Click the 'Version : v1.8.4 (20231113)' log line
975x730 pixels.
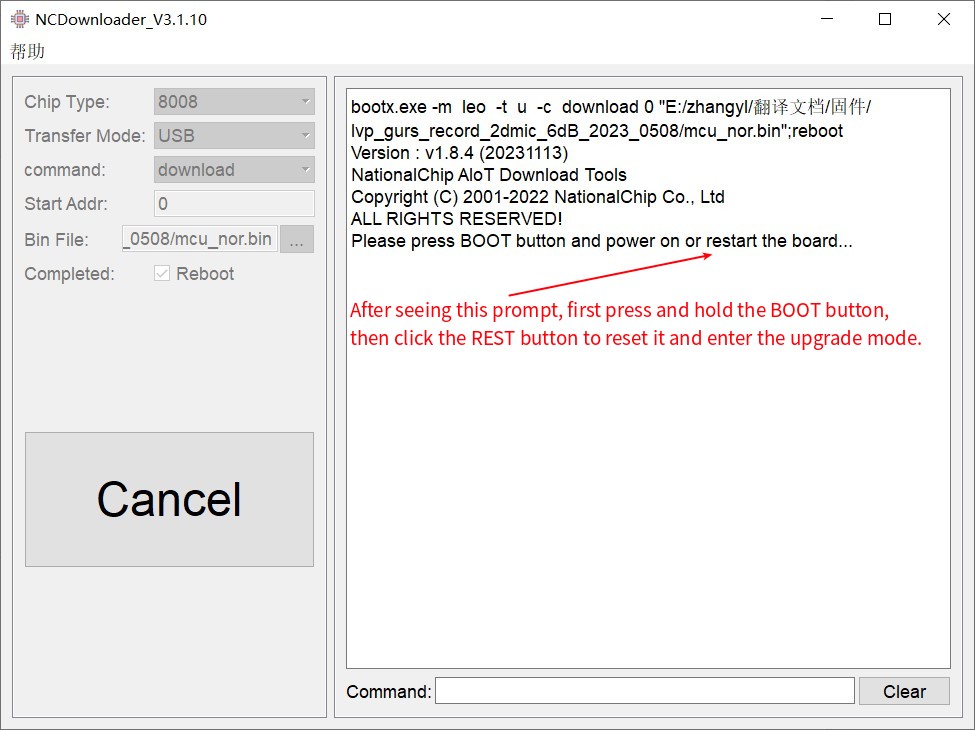click(460, 153)
